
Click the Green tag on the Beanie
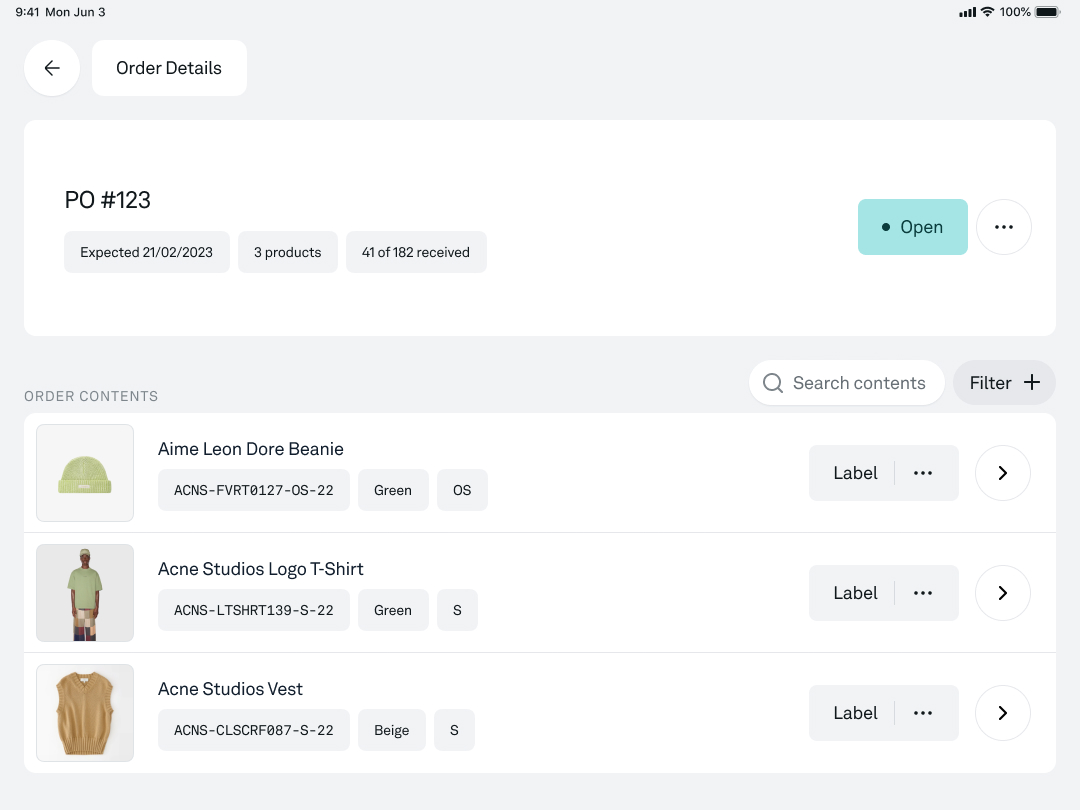393,490
